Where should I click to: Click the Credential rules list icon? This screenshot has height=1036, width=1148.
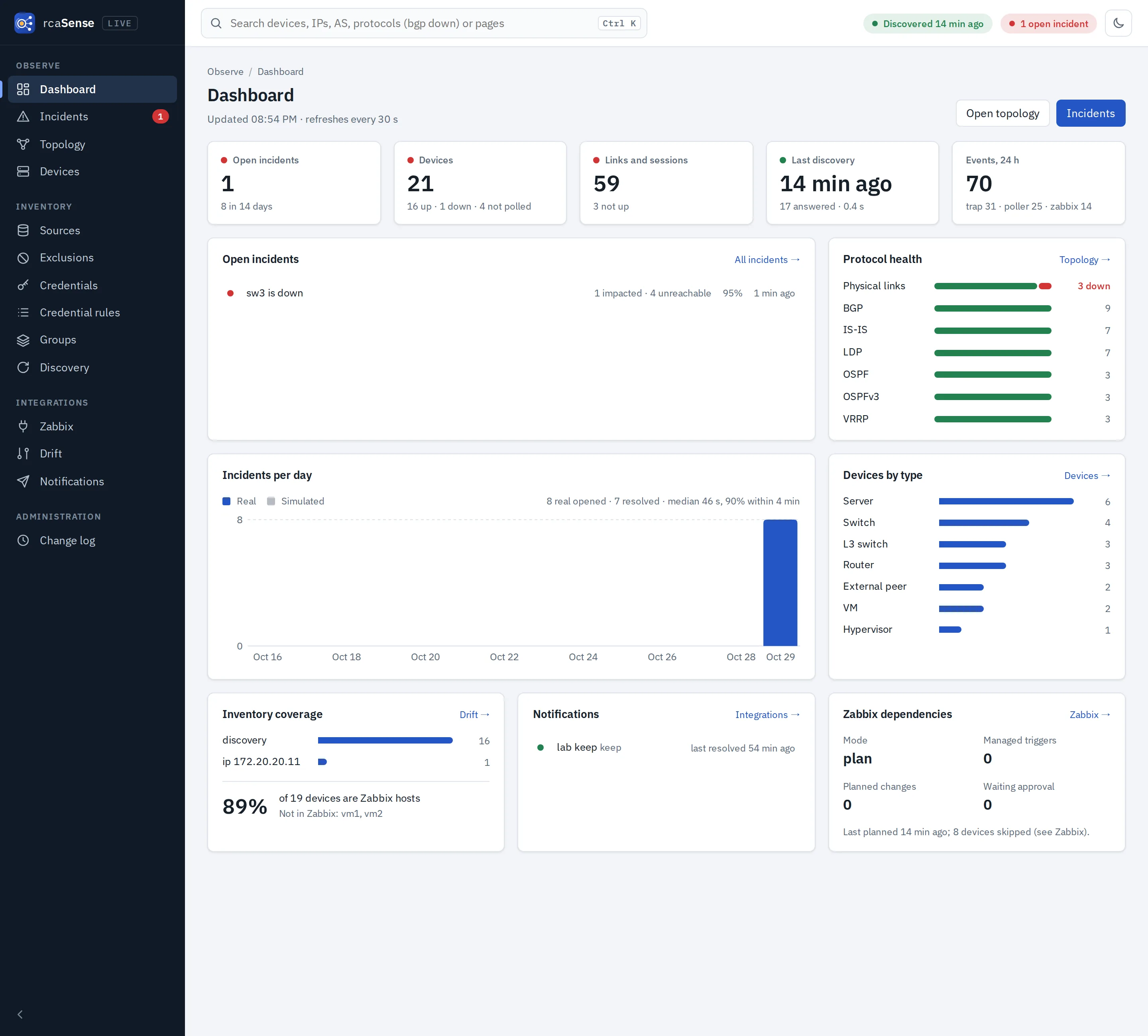click(23, 312)
